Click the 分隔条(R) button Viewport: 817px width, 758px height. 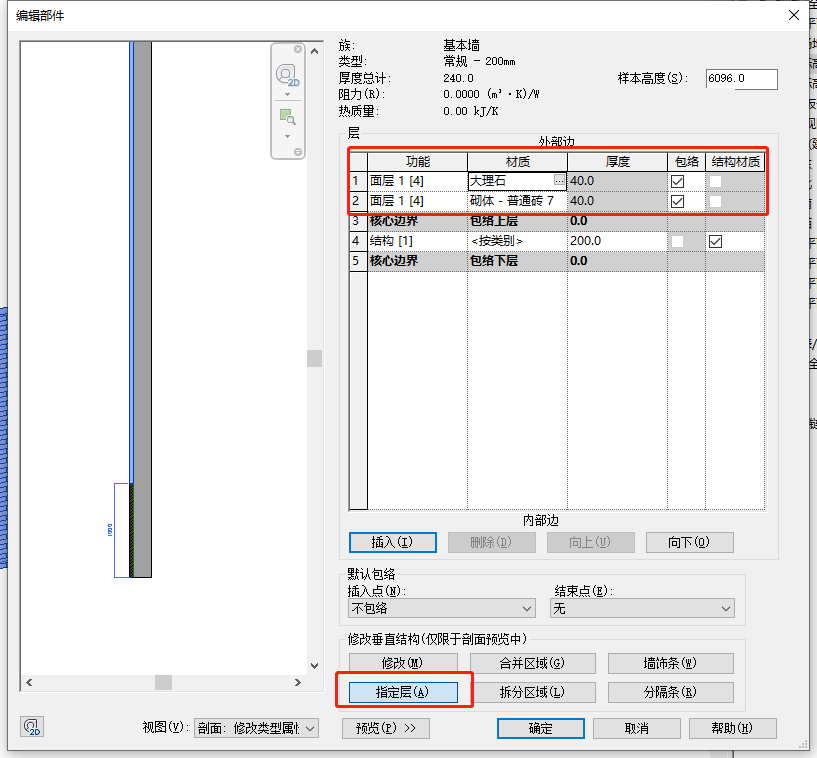670,692
